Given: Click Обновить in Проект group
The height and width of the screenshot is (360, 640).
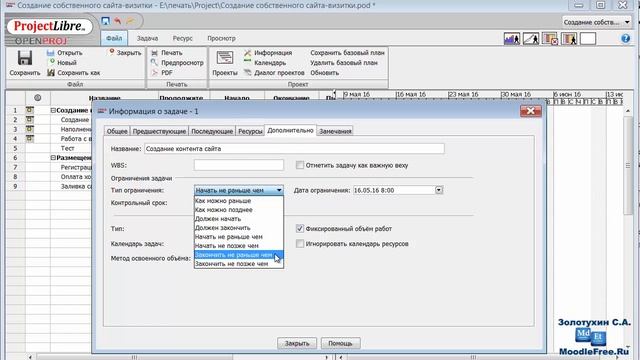Looking at the screenshot, I should pyautogui.click(x=324, y=73).
